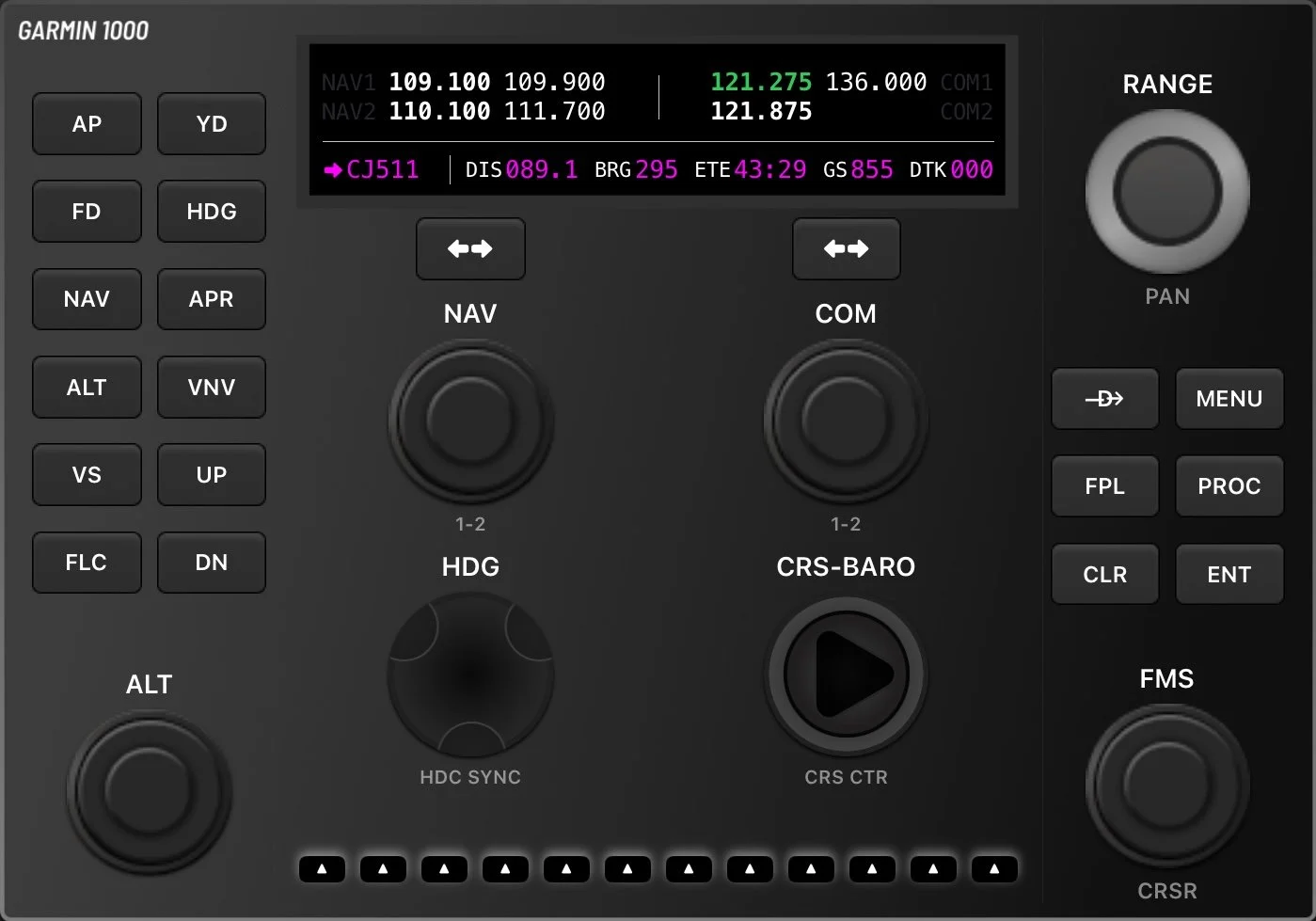Click the seventh softkey arrow
The height and width of the screenshot is (921, 1316).
pyautogui.click(x=689, y=869)
